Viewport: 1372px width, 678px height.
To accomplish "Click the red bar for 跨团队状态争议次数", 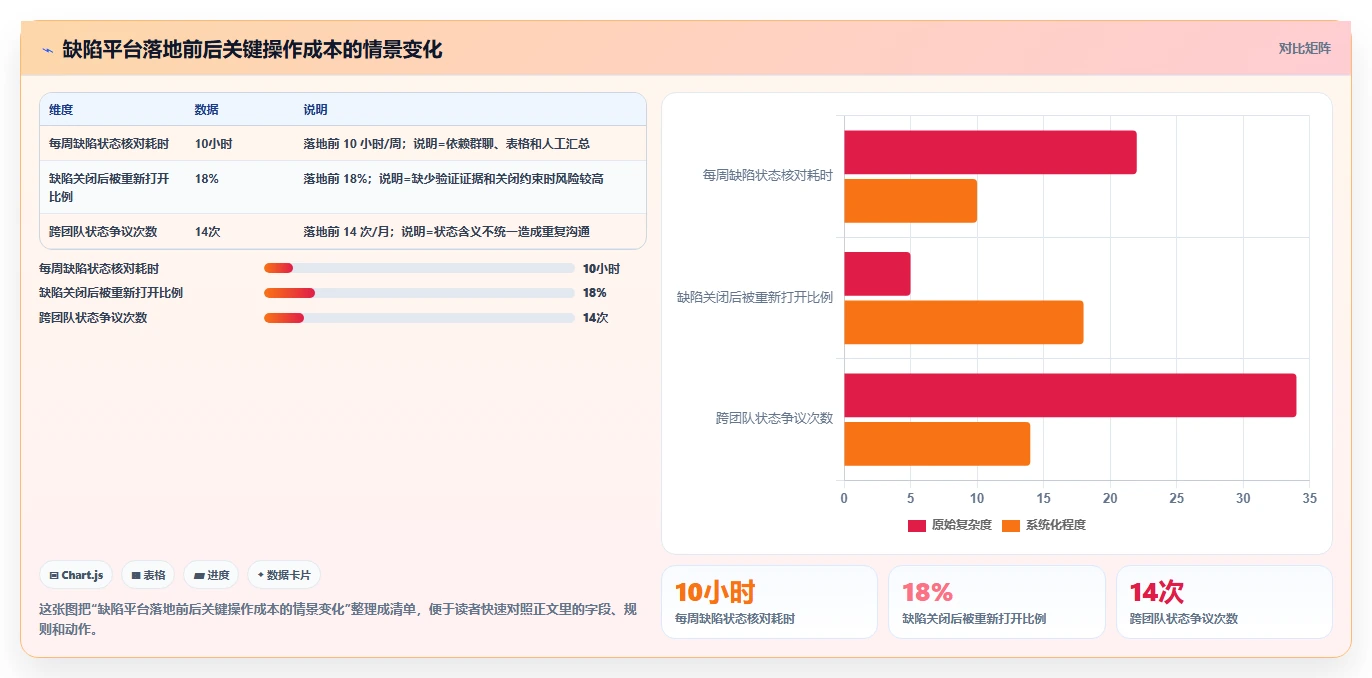I will coord(1070,395).
